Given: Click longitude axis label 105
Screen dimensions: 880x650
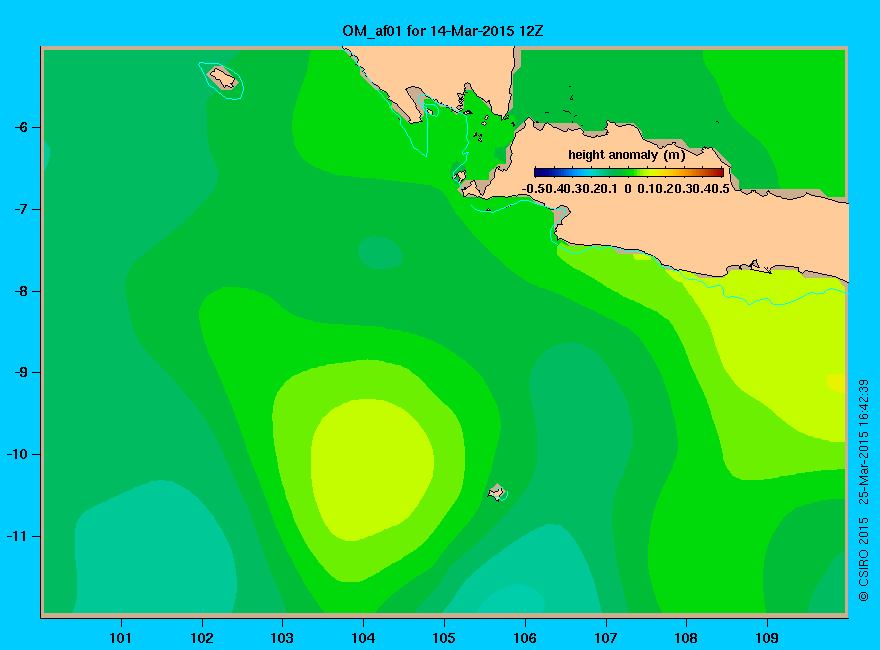Looking at the screenshot, I should point(444,638).
